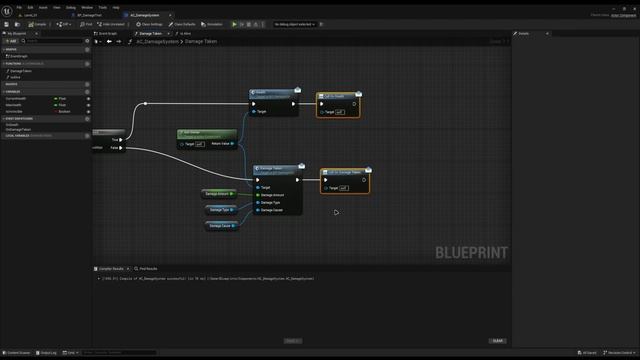Toggle visibility eye for Boolean variable
Screen dimensions: 640x360
(88, 111)
